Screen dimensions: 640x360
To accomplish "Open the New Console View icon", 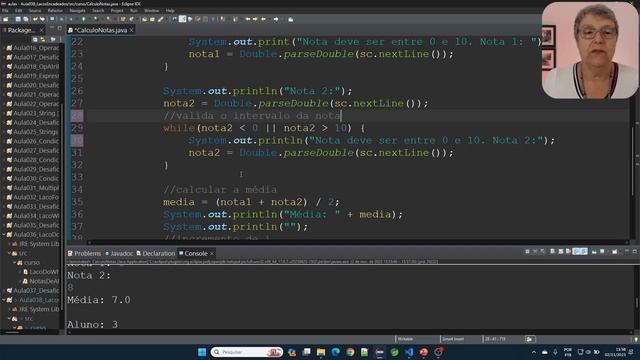I will [x=615, y=251].
